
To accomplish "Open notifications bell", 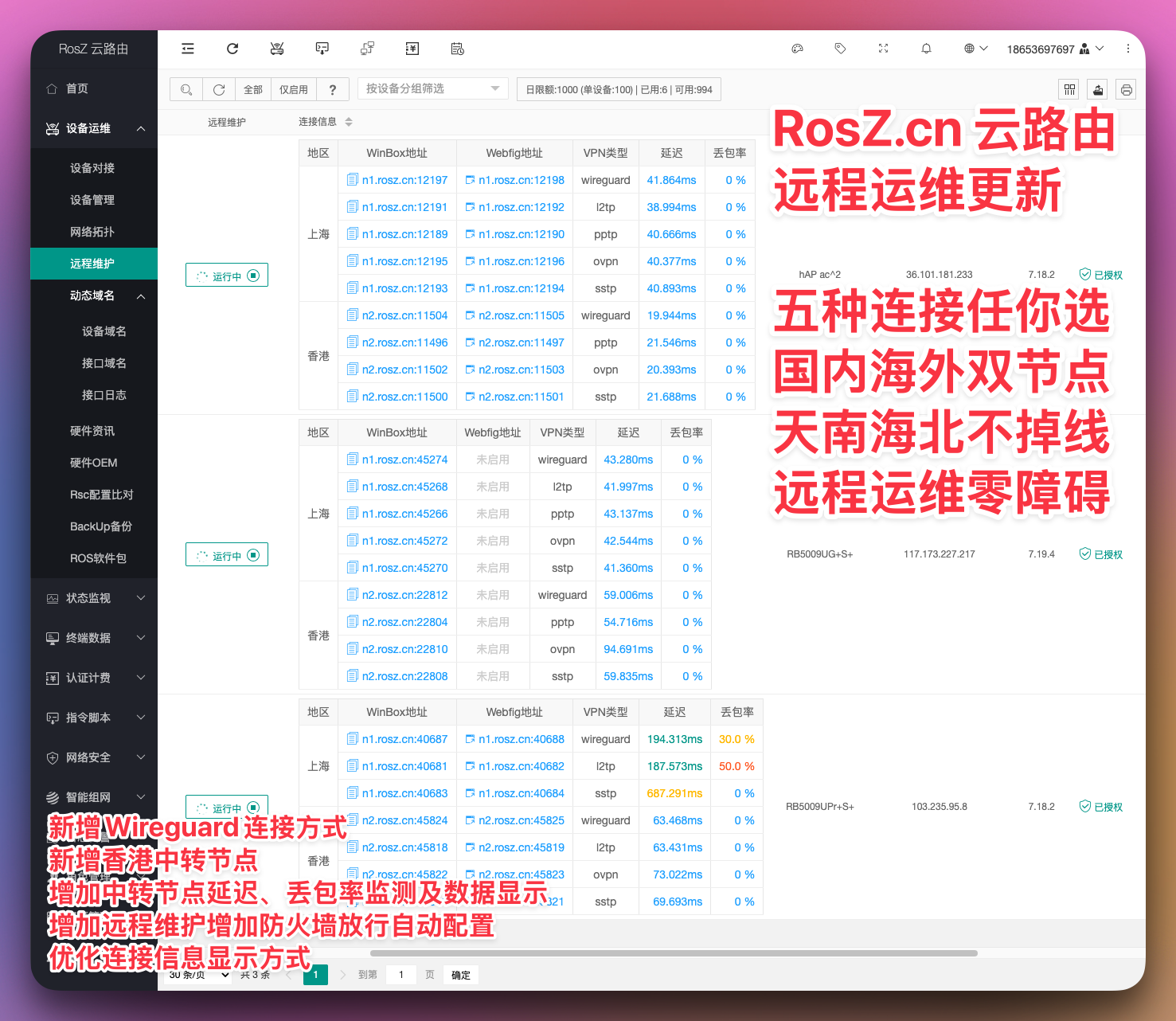I will click(926, 49).
